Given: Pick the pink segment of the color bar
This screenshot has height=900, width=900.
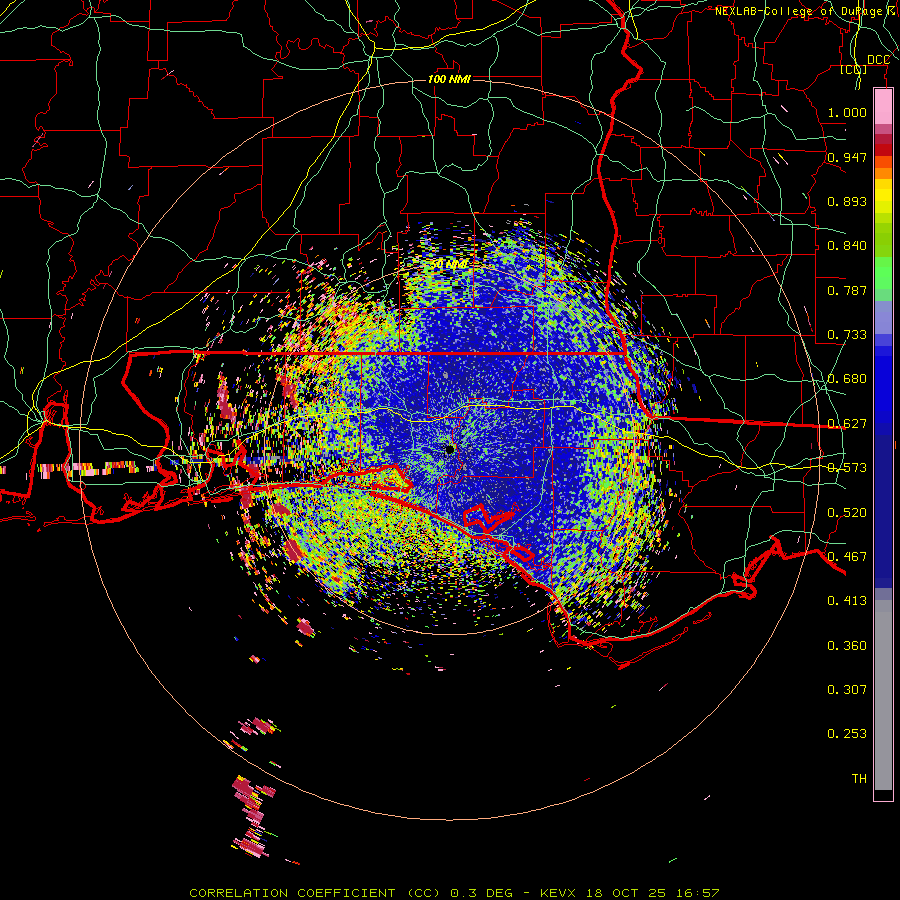Looking at the screenshot, I should [883, 107].
